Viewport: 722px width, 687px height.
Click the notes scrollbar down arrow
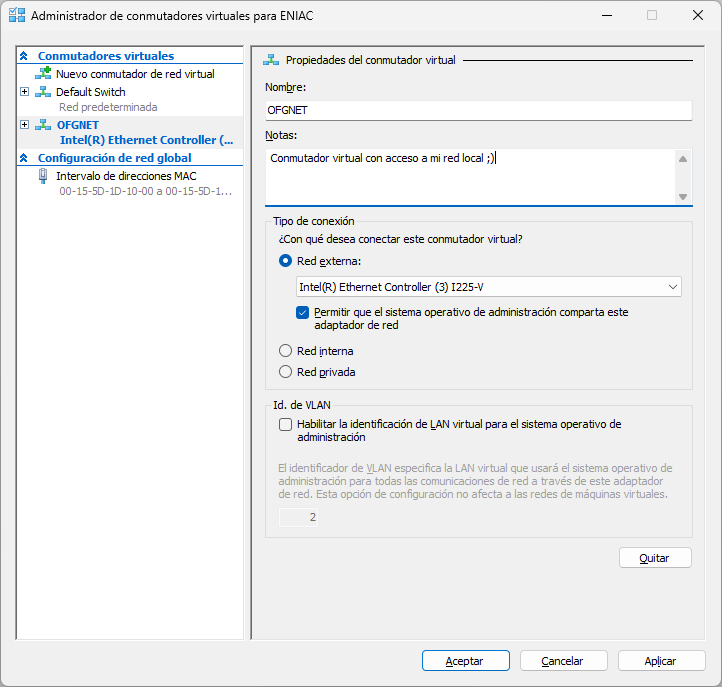tap(683, 197)
